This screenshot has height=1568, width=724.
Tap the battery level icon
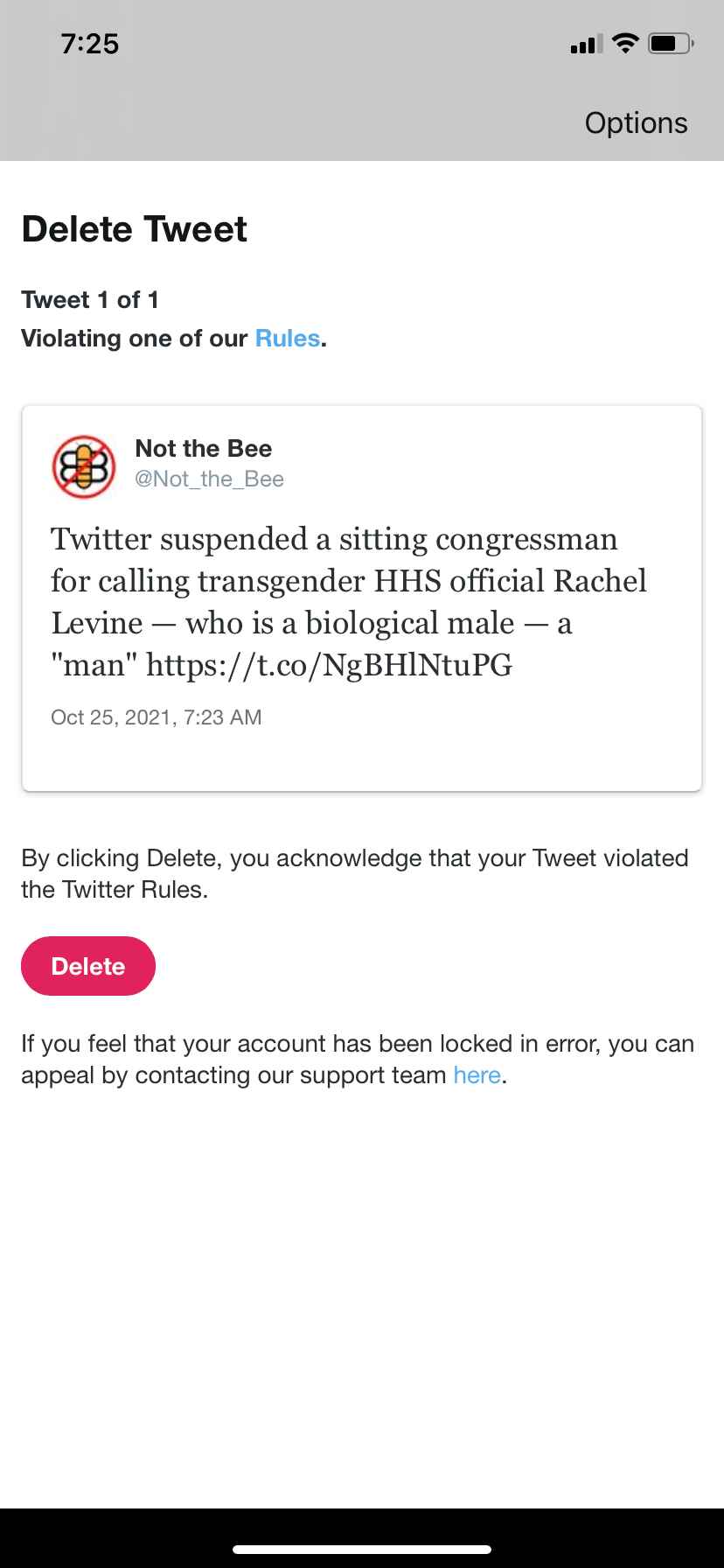pyautogui.click(x=671, y=43)
